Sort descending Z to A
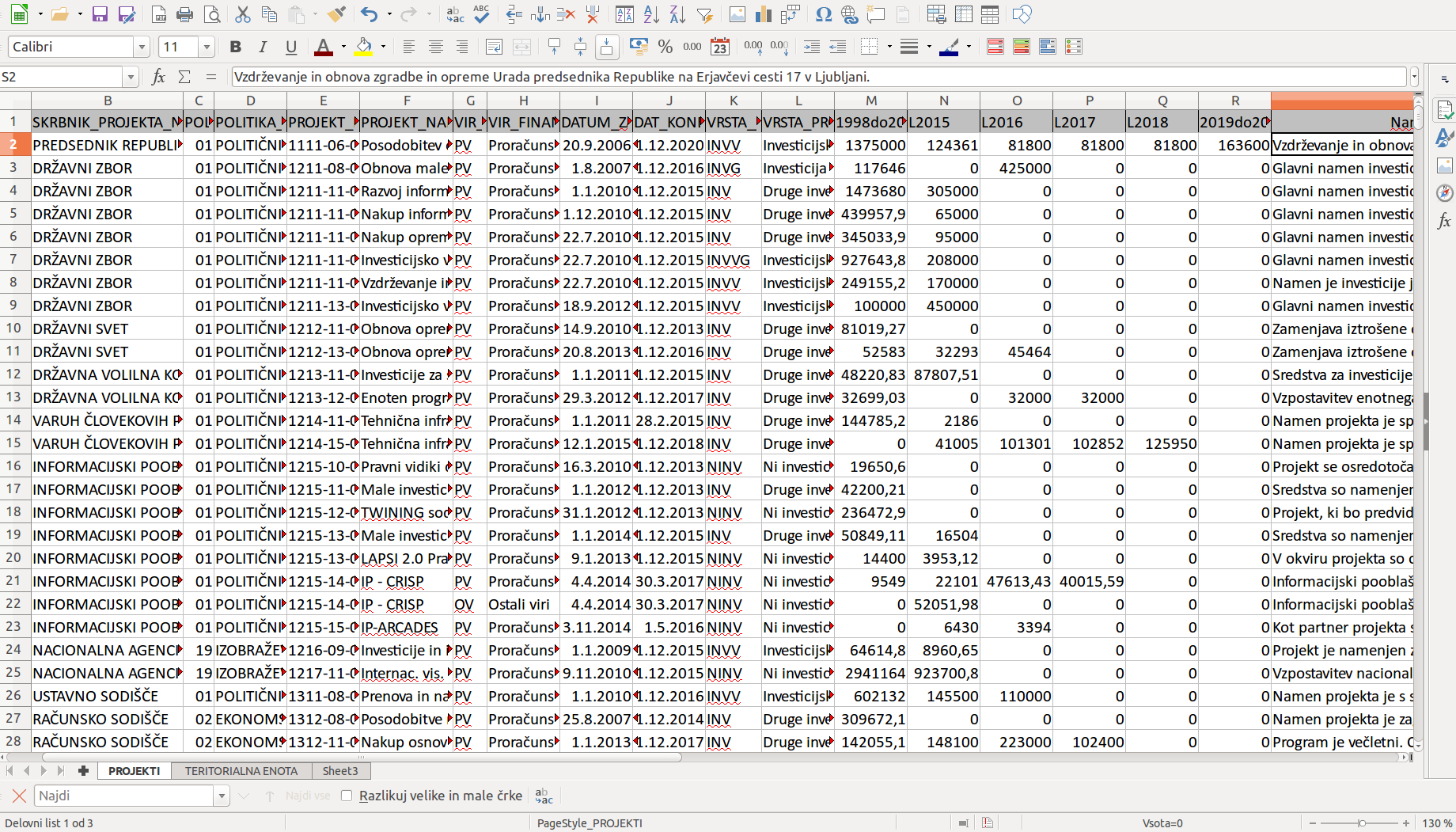 [677, 14]
